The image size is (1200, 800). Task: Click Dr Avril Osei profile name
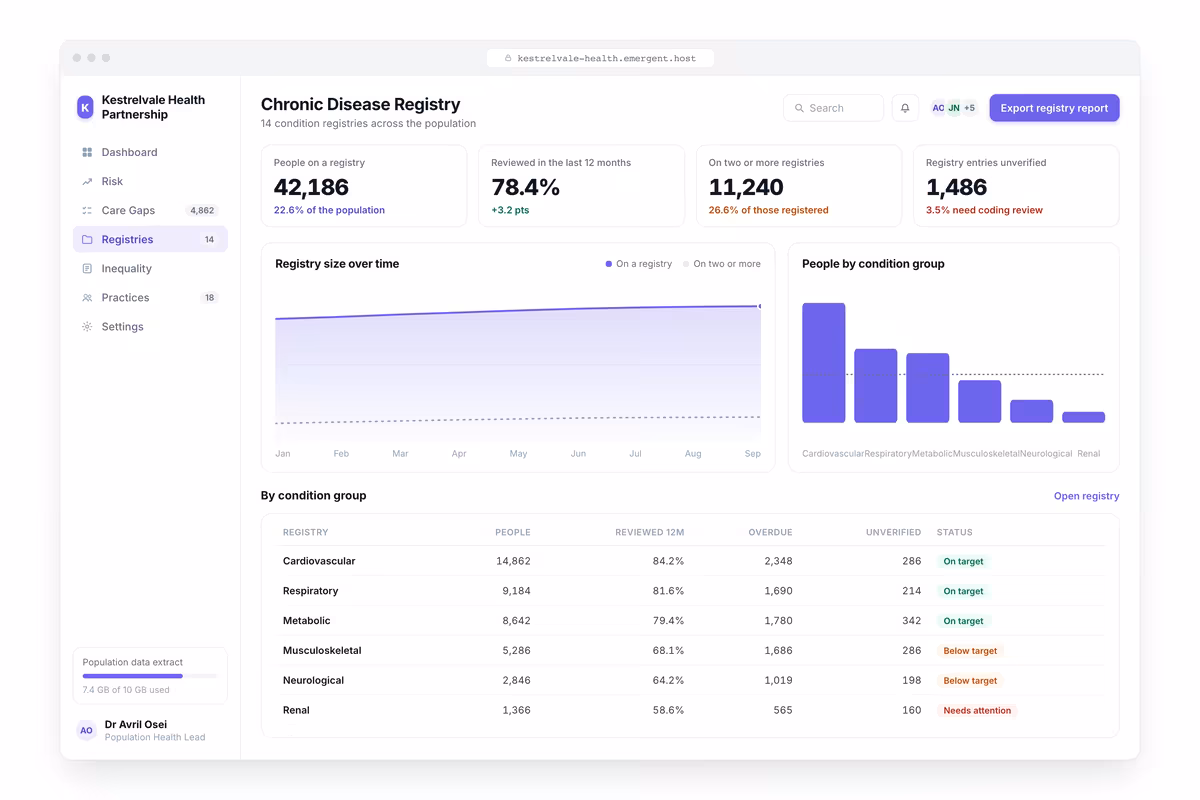coord(136,724)
